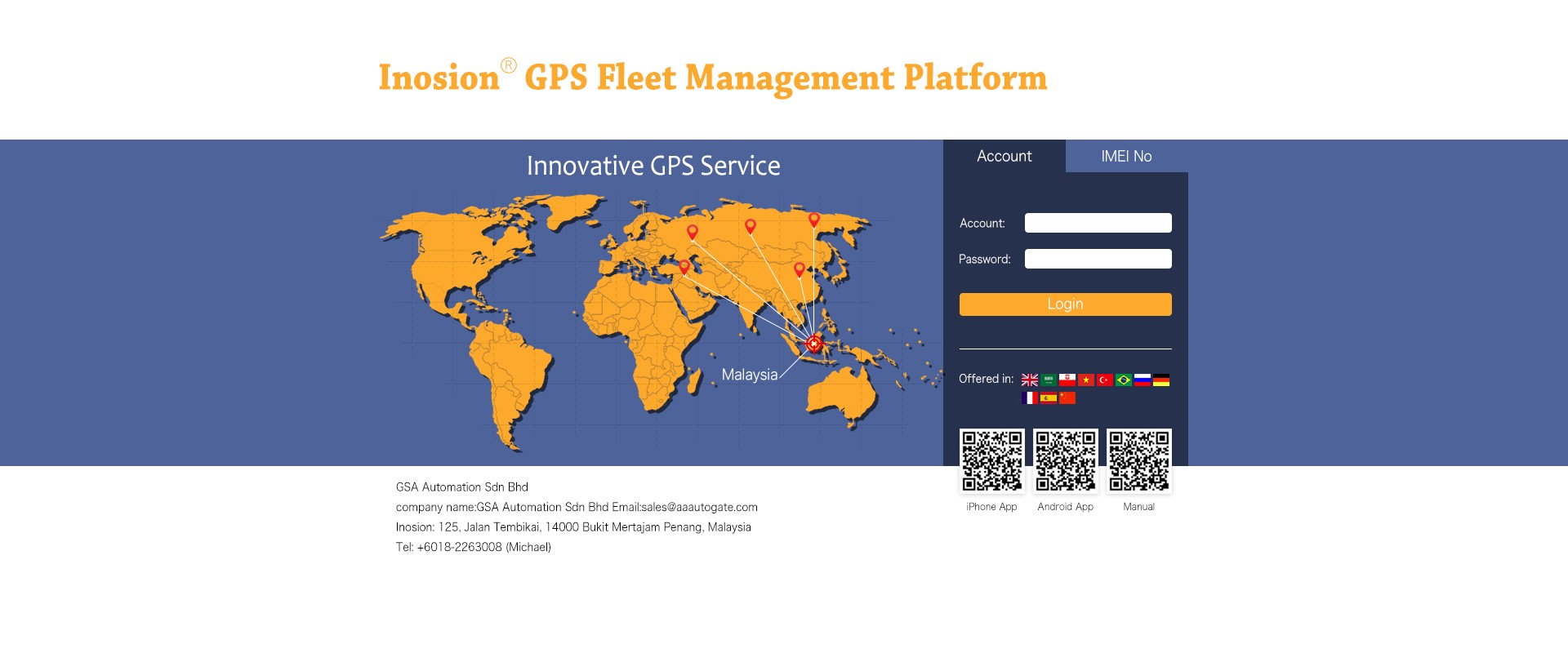
Task: Switch to the IMEI No tab
Action: 1126,156
